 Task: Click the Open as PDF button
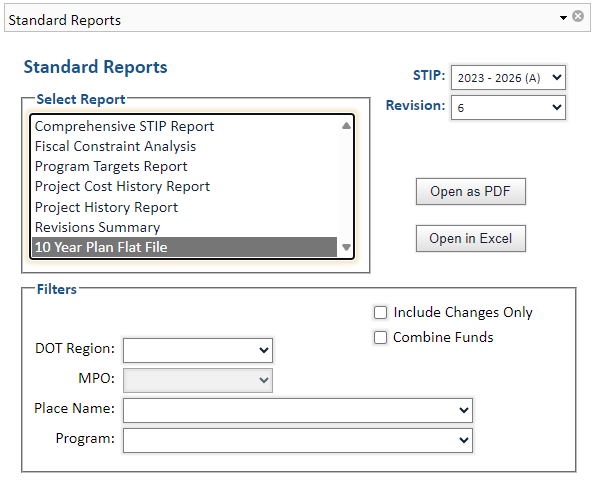(x=471, y=192)
